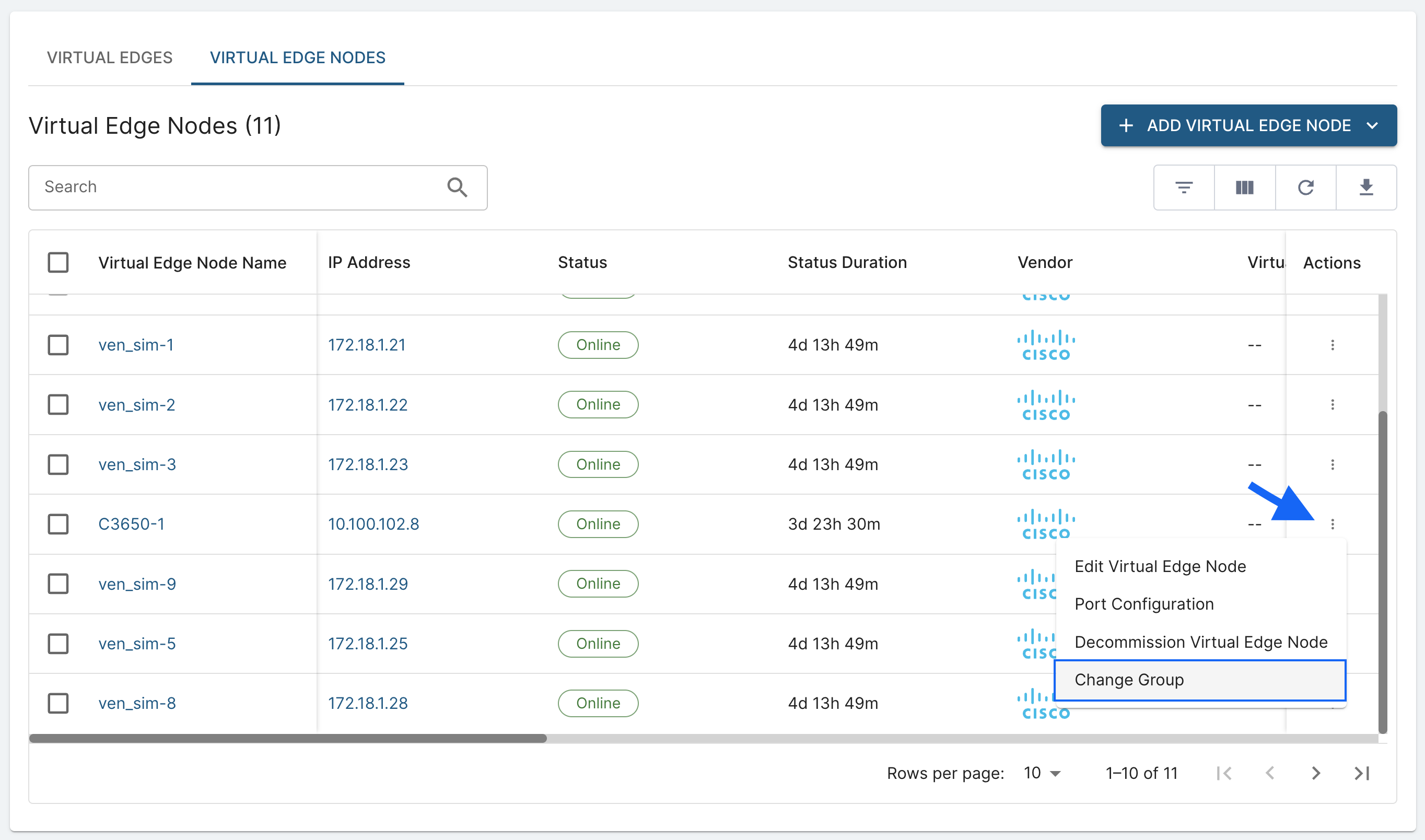Tick the checkbox for ven_sim-9

click(59, 584)
